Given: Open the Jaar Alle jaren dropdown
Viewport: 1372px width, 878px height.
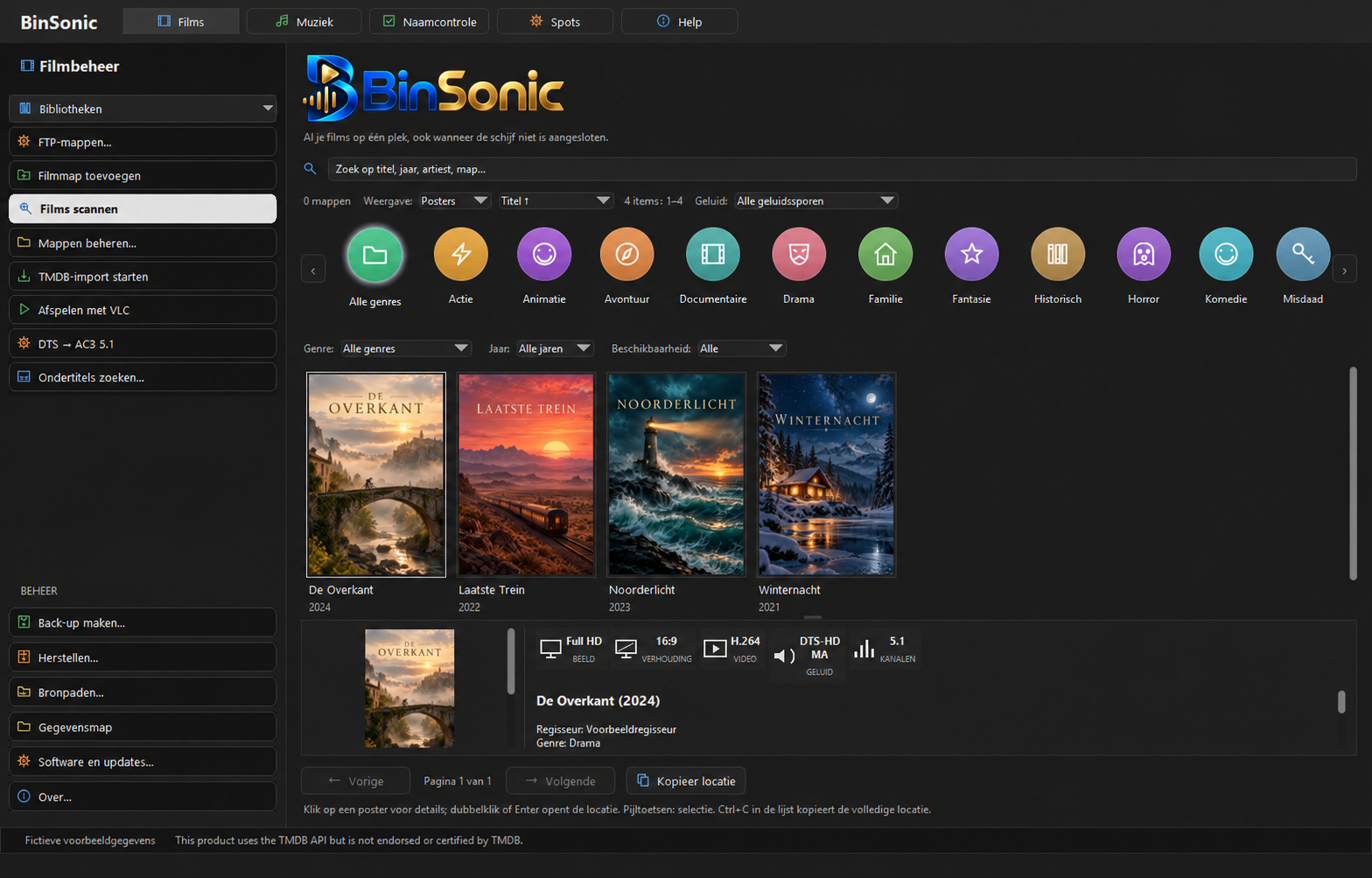Looking at the screenshot, I should pos(555,348).
